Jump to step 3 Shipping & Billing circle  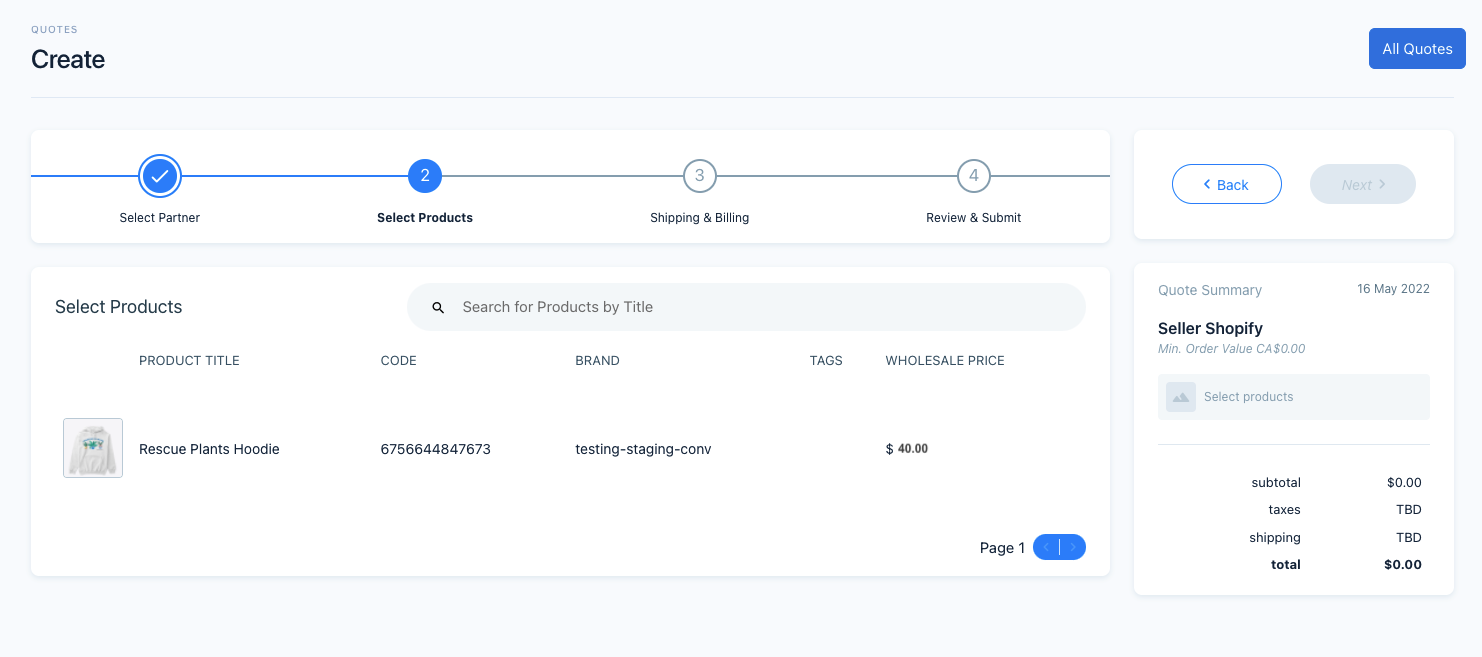(x=699, y=176)
